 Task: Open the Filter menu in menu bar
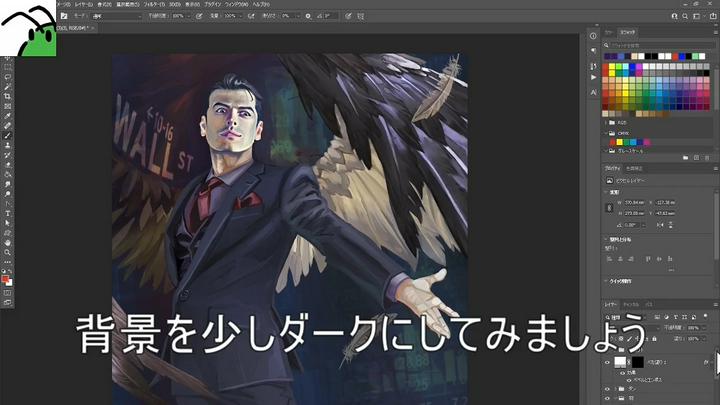[154, 4]
